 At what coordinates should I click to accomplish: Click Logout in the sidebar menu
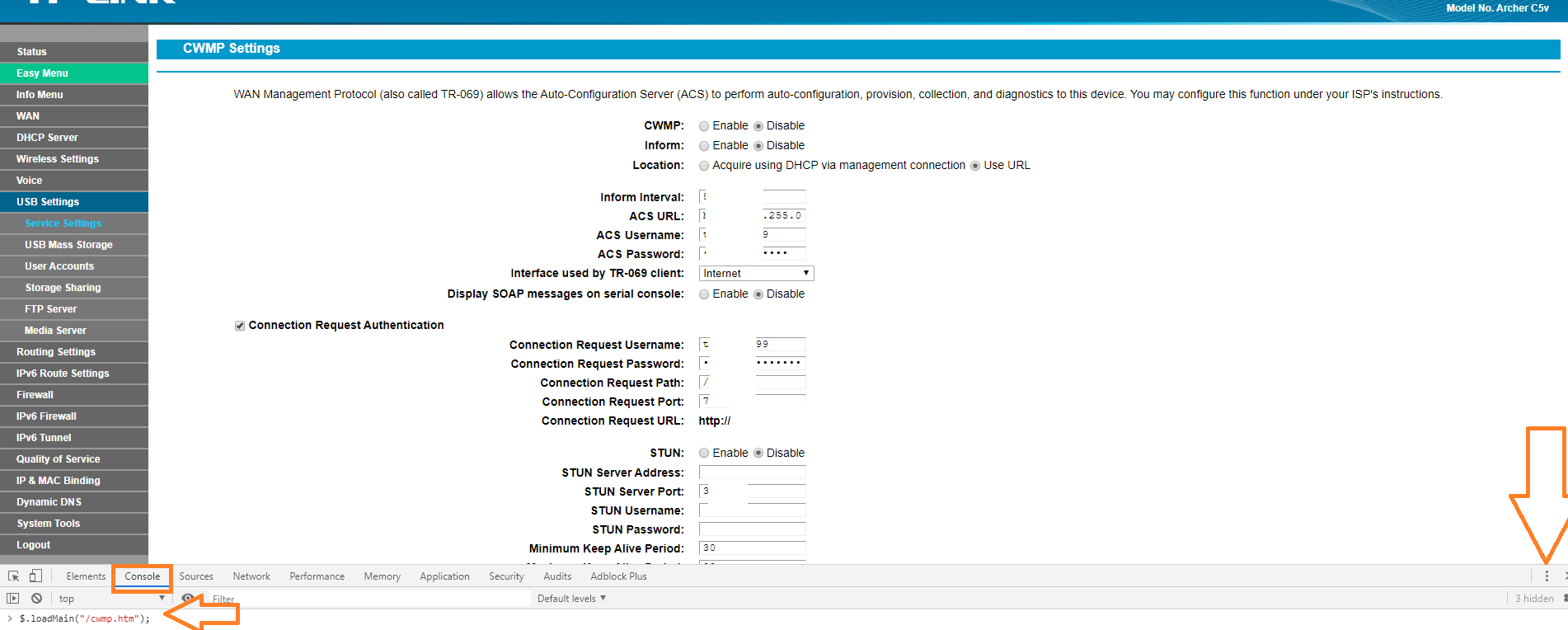point(34,545)
